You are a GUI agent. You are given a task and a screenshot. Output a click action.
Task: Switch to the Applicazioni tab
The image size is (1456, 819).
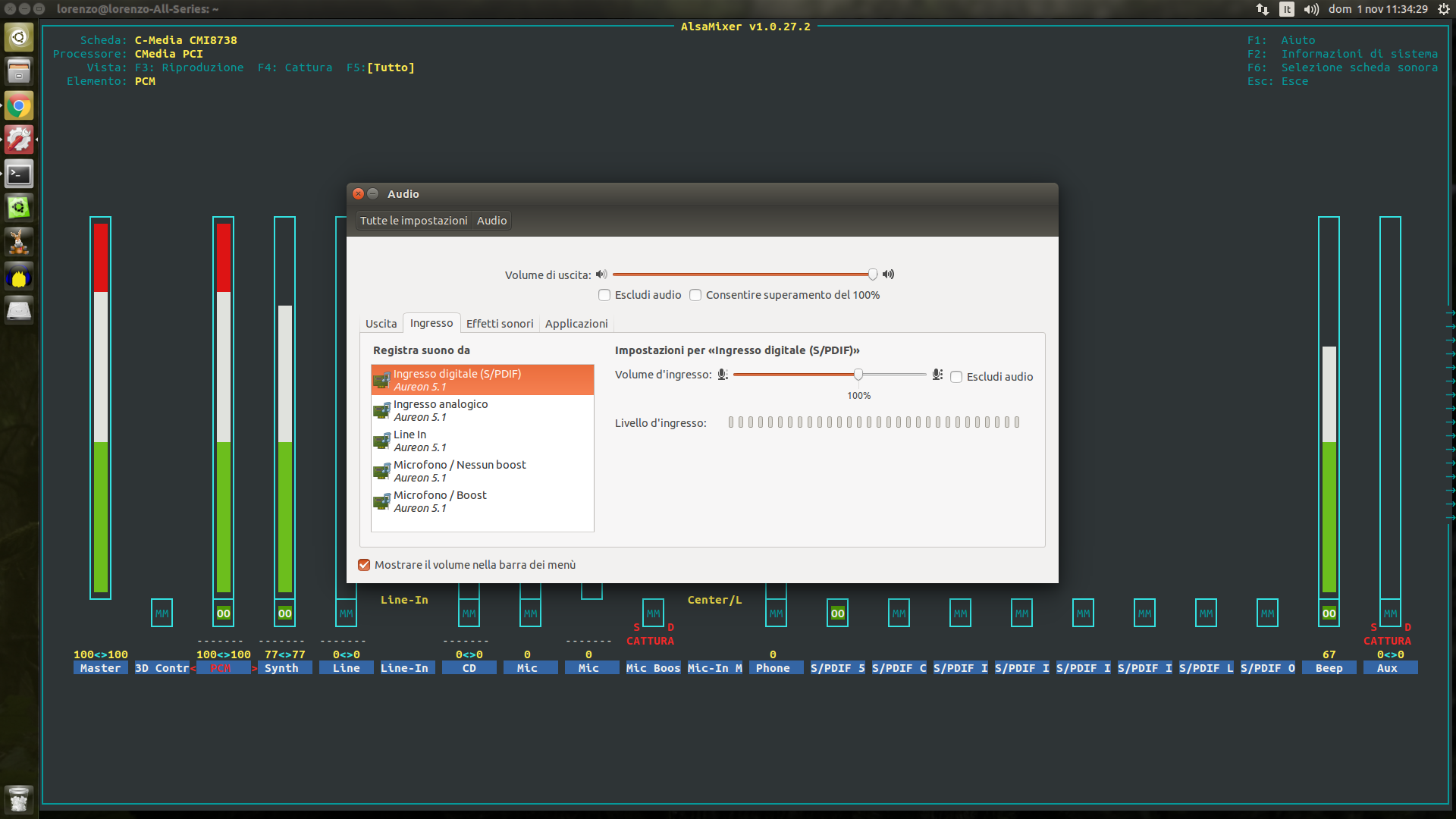pyautogui.click(x=576, y=324)
